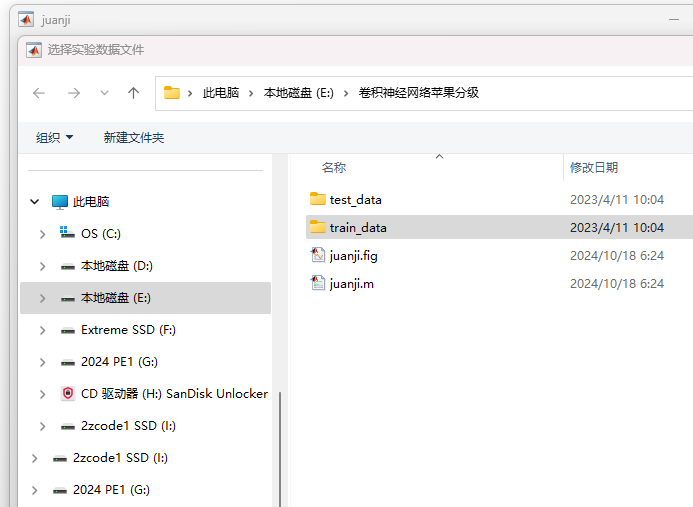Expand the 本地磁盘 (D:) node
This screenshot has width=693, height=507.
click(42, 266)
